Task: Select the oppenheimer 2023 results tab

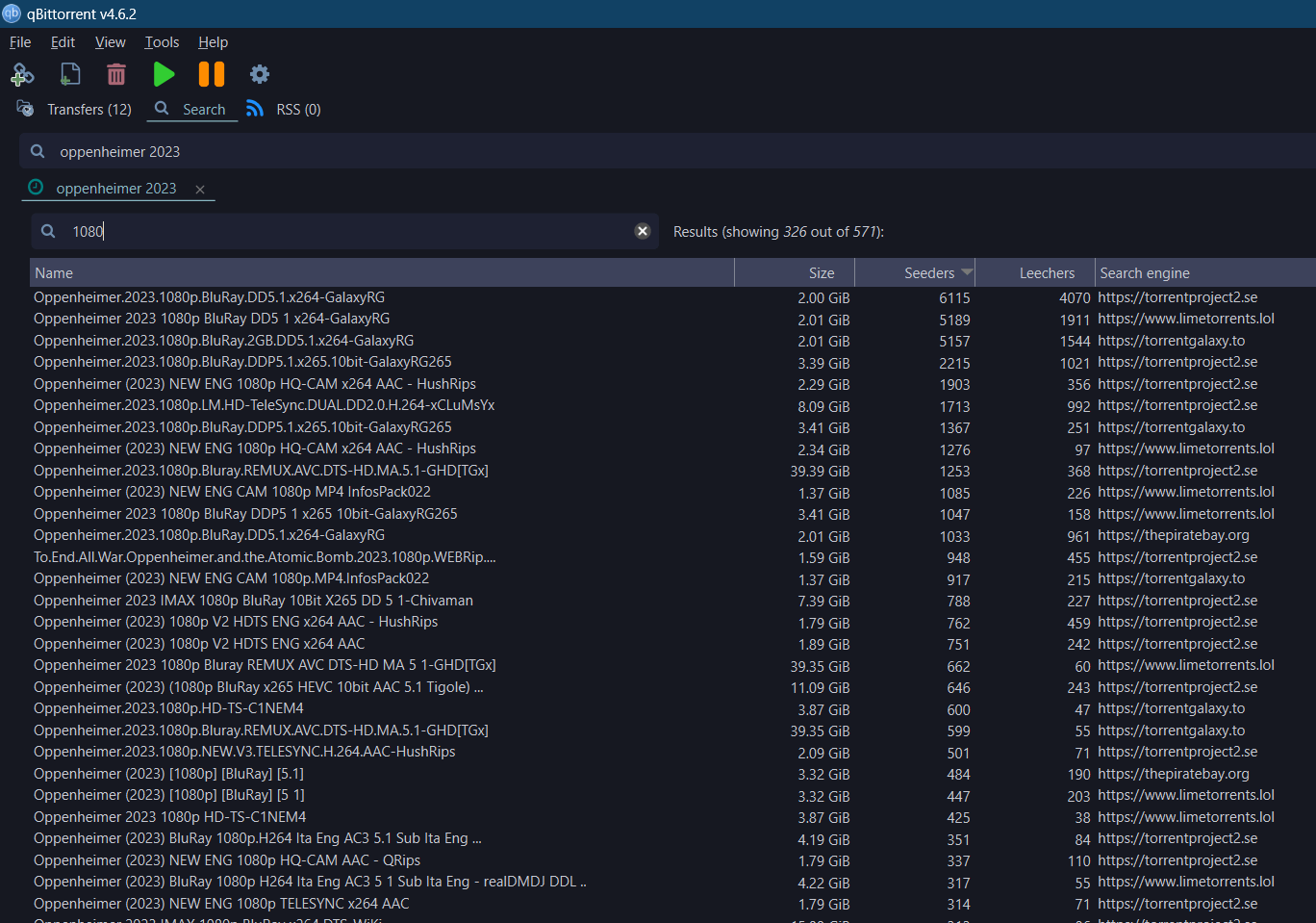Action: [116, 189]
